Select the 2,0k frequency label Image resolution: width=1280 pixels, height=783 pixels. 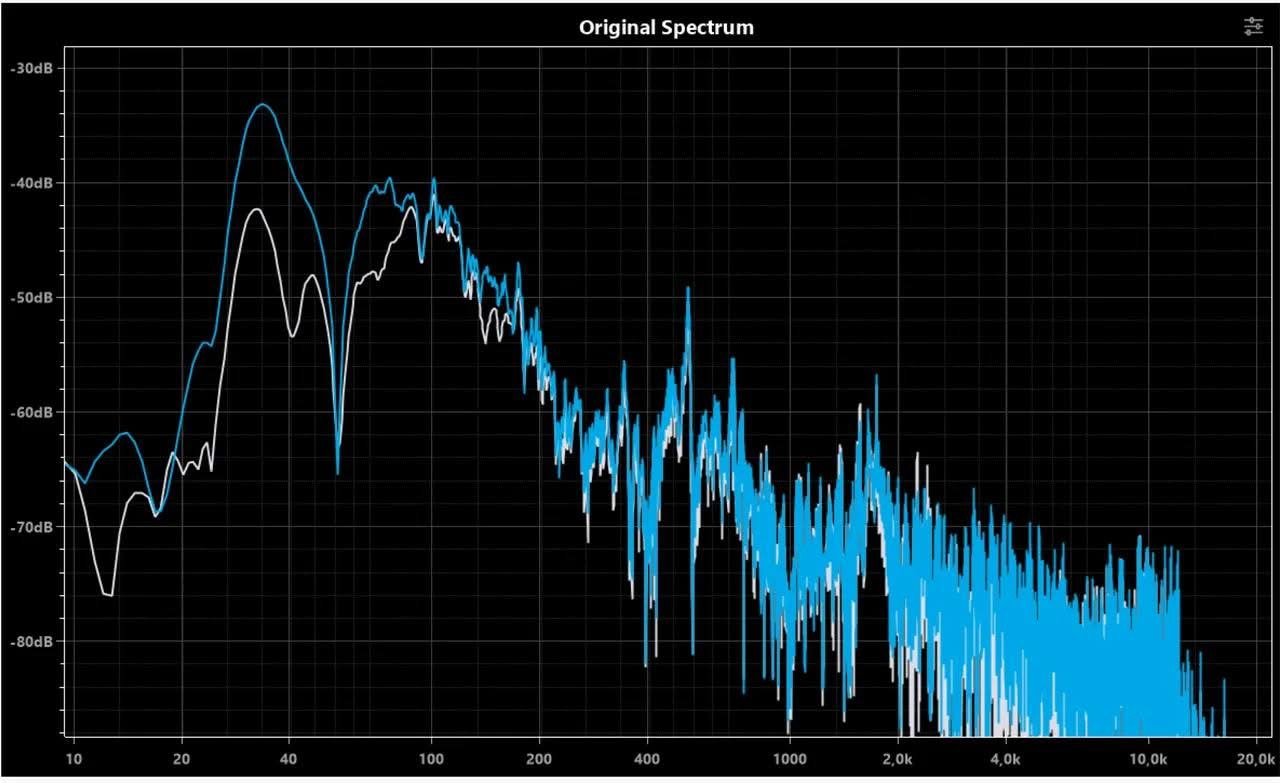(x=897, y=757)
